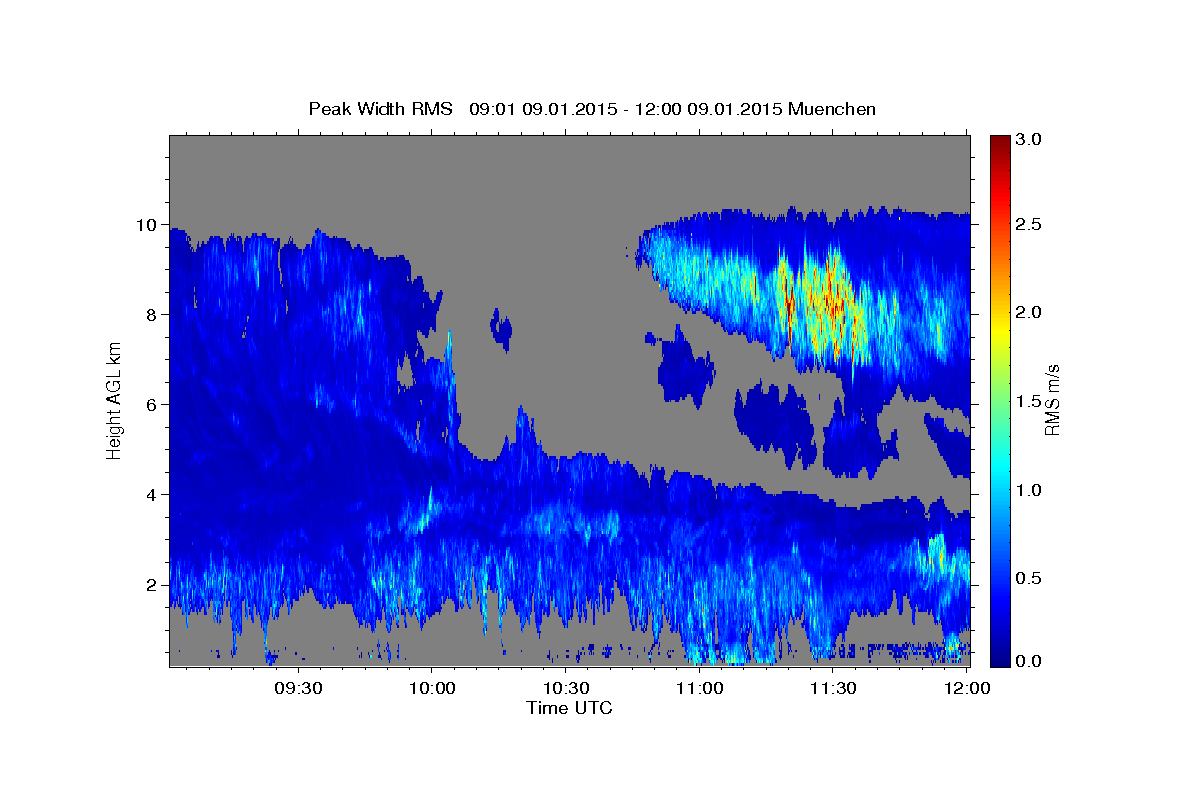Screen dimensions: 1200x800
Task: Click the 'Muenchen' location text in title
Action: [832, 109]
